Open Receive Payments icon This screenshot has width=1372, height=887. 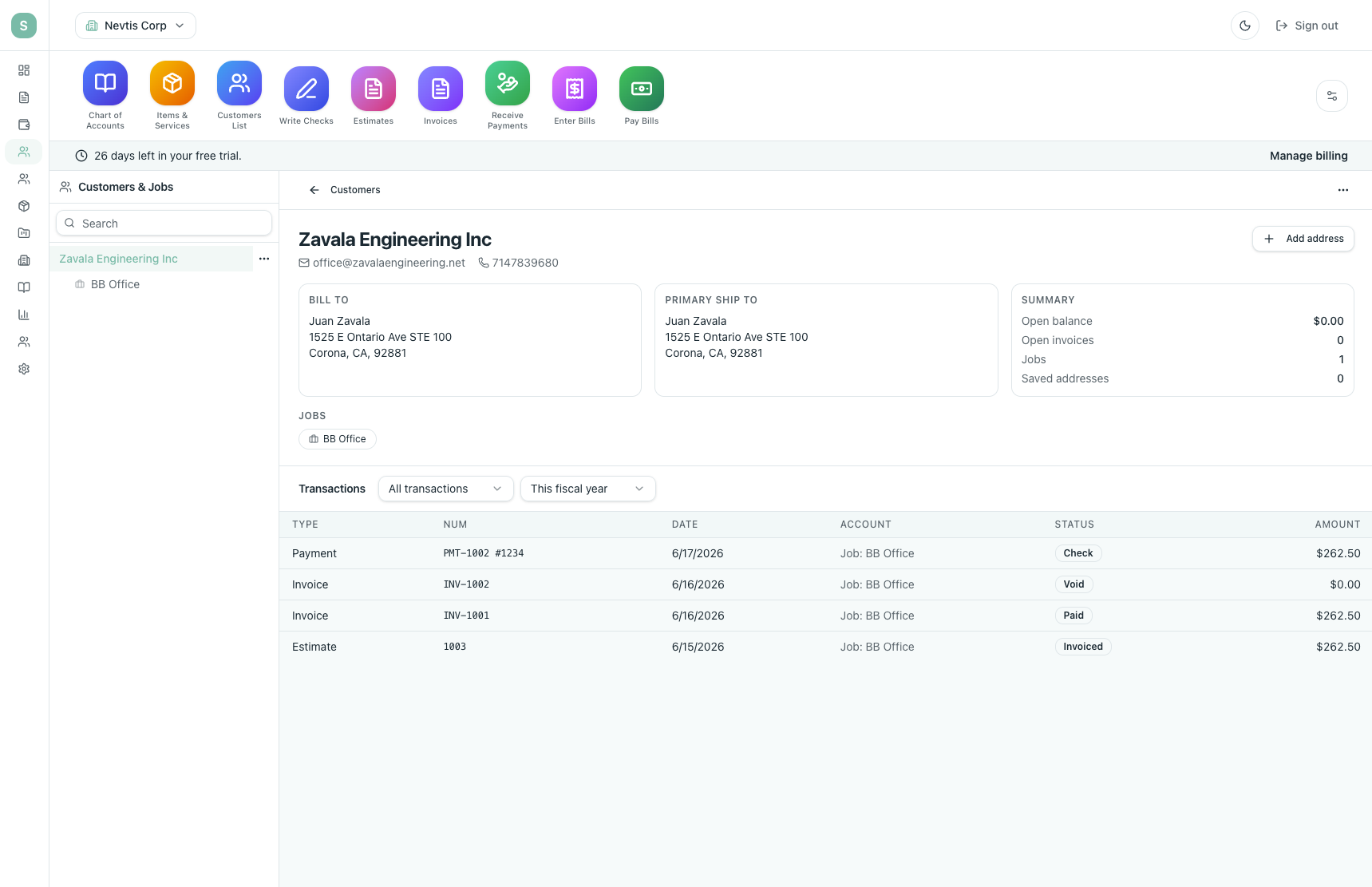(508, 83)
